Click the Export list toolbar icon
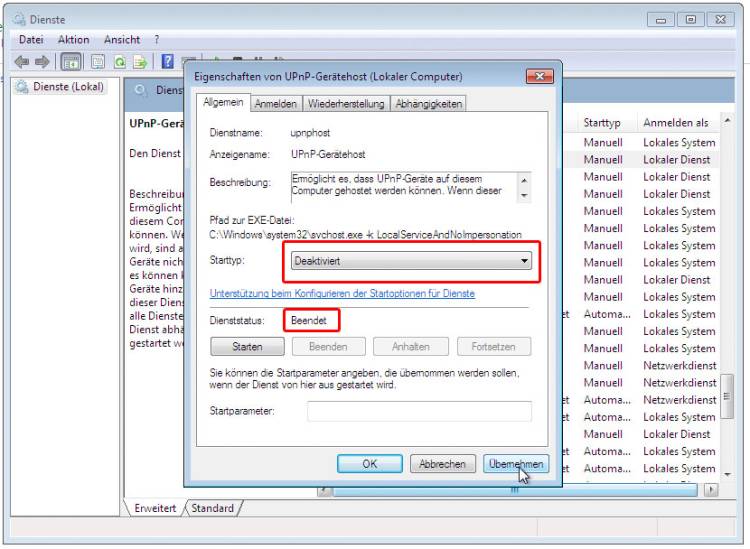Screen dimensions: 750x549 (139, 61)
